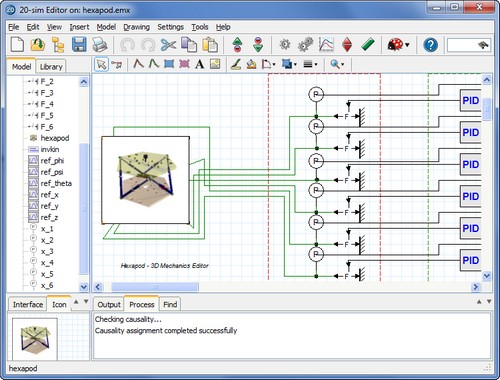Open a model file with folder icon
This screenshot has height=380, width=500.
click(38, 44)
